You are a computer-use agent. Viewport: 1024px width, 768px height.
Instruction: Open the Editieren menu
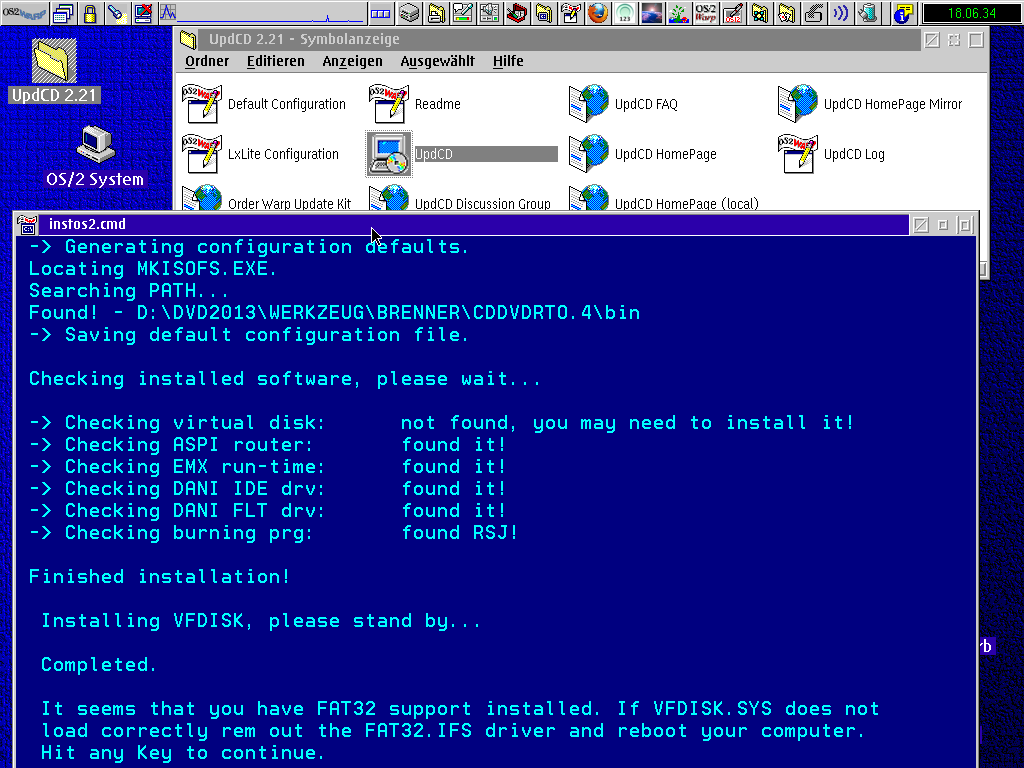click(x=276, y=61)
